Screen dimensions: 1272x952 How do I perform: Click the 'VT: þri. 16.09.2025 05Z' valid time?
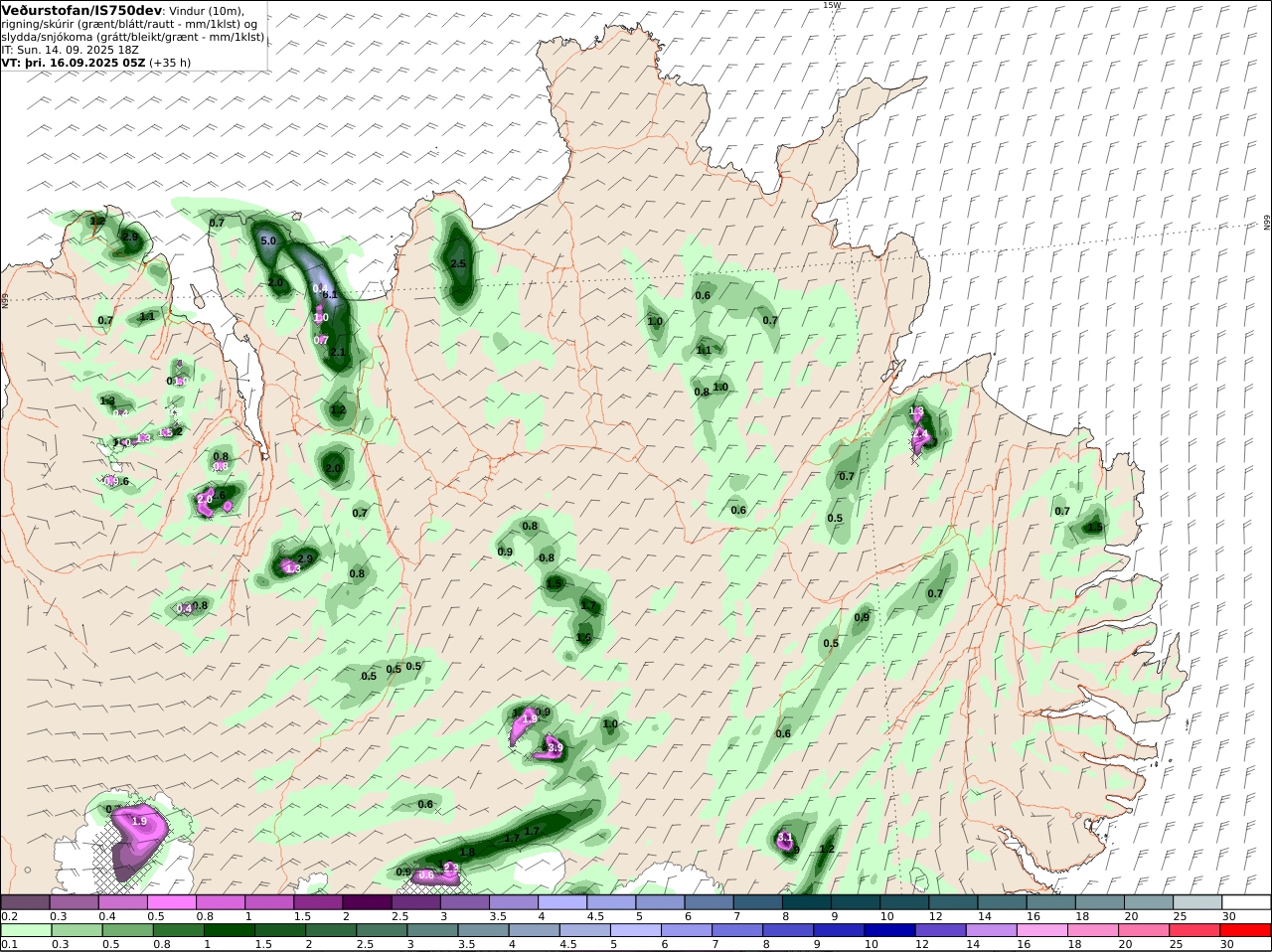74,62
